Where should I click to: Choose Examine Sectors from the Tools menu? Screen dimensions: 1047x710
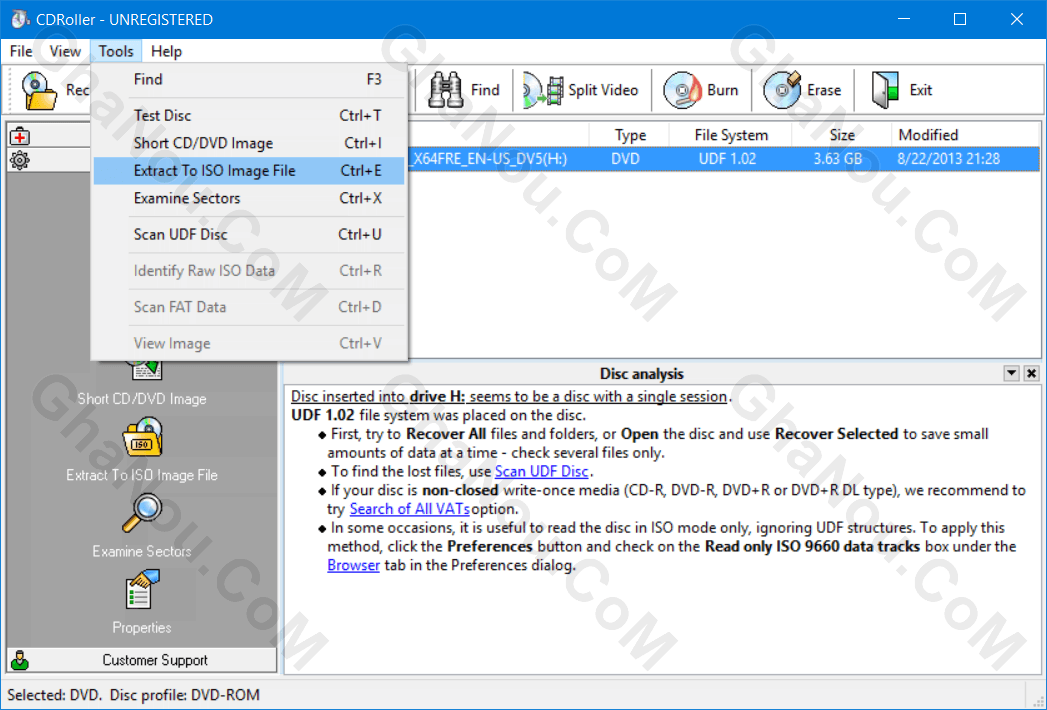249,198
